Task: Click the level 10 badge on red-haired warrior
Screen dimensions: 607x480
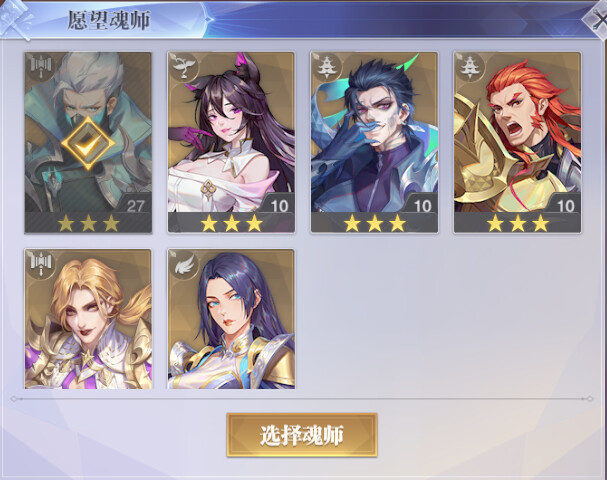Action: (x=565, y=206)
